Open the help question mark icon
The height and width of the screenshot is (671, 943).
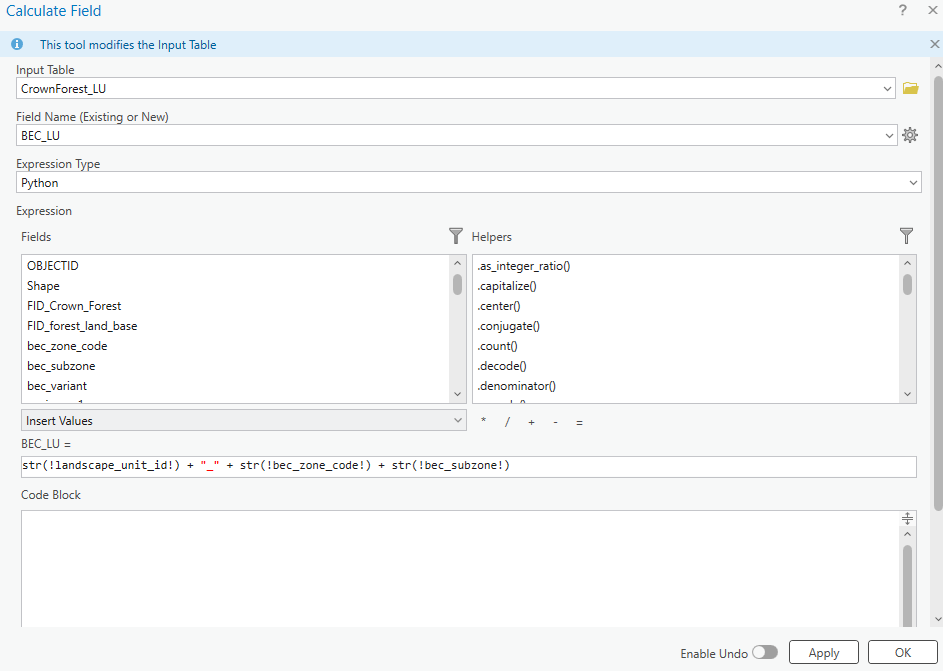903,11
